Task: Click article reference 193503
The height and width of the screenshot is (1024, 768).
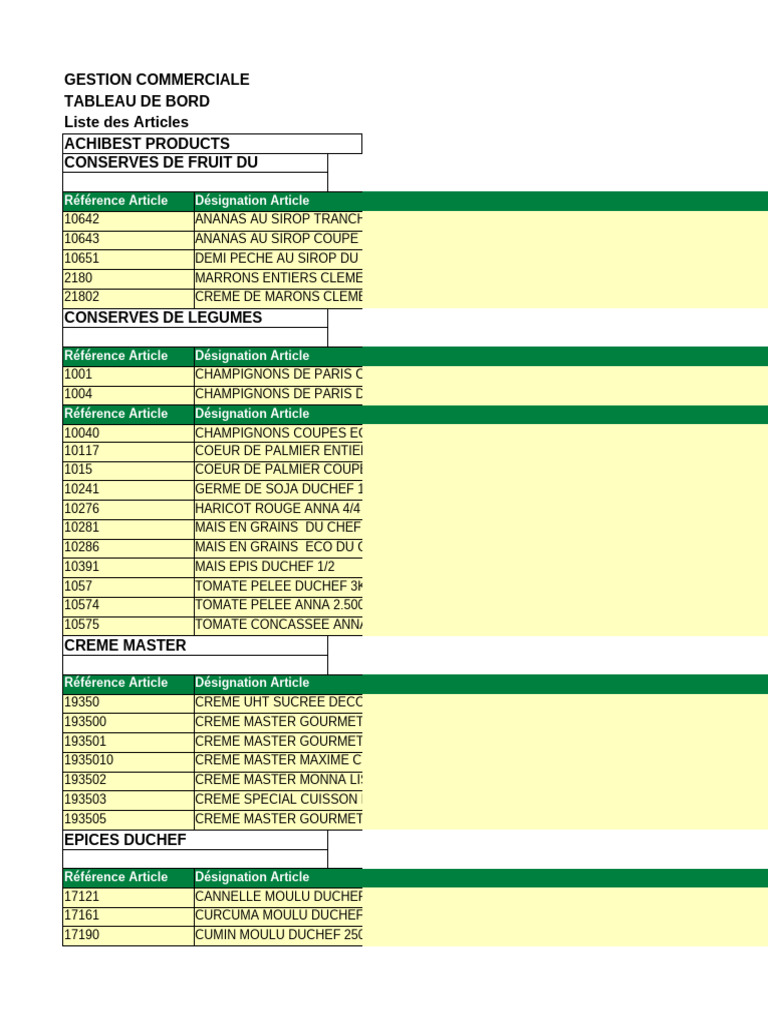Action: point(128,800)
